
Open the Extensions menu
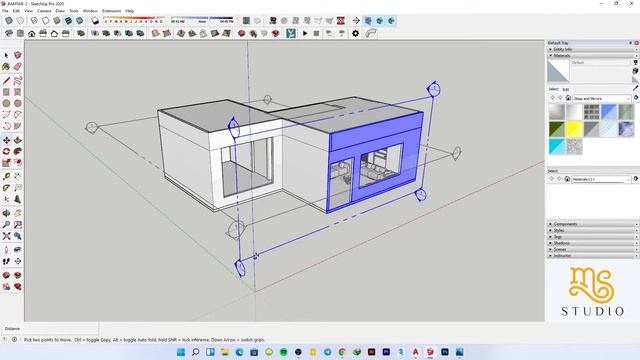[111, 11]
